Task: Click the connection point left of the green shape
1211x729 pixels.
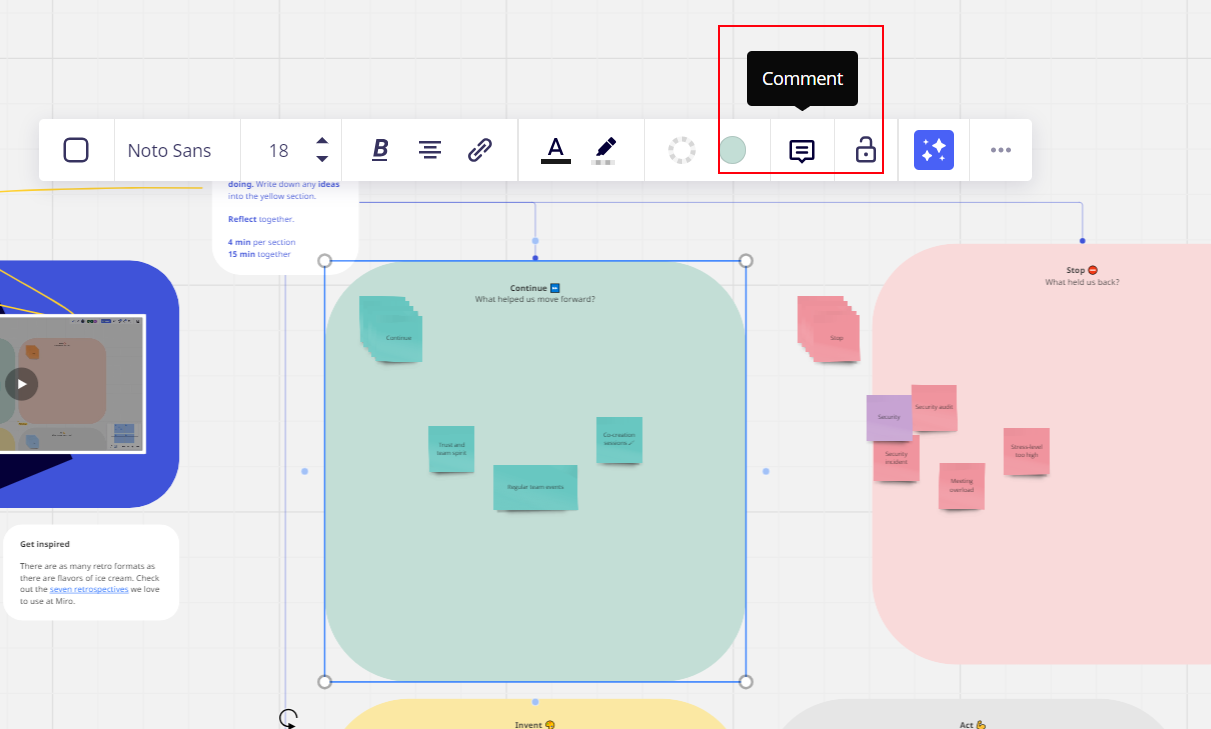Action: pos(304,471)
